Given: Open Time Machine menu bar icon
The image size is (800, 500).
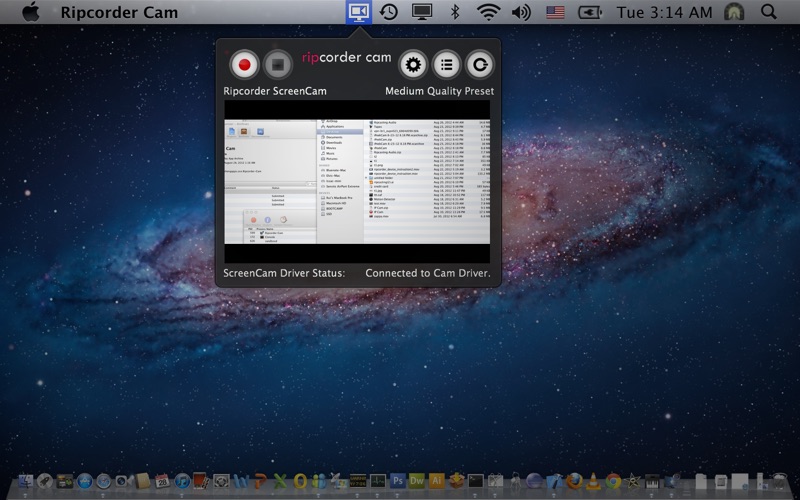Looking at the screenshot, I should point(388,12).
